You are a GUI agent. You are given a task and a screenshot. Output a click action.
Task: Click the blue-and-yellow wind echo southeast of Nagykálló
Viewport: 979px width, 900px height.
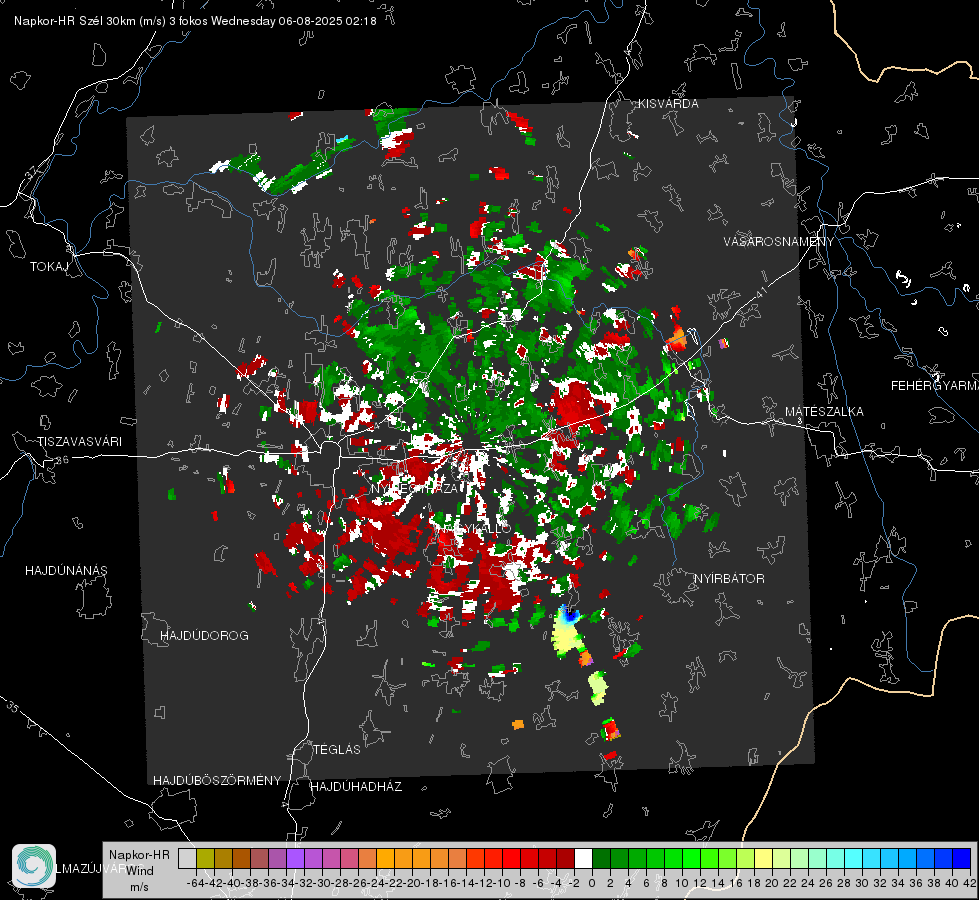(567, 631)
